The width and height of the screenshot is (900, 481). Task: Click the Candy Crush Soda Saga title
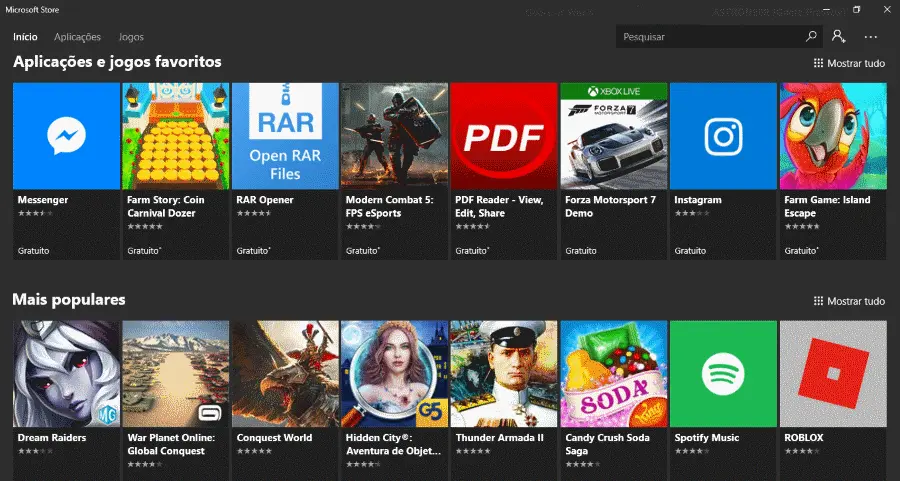607,444
